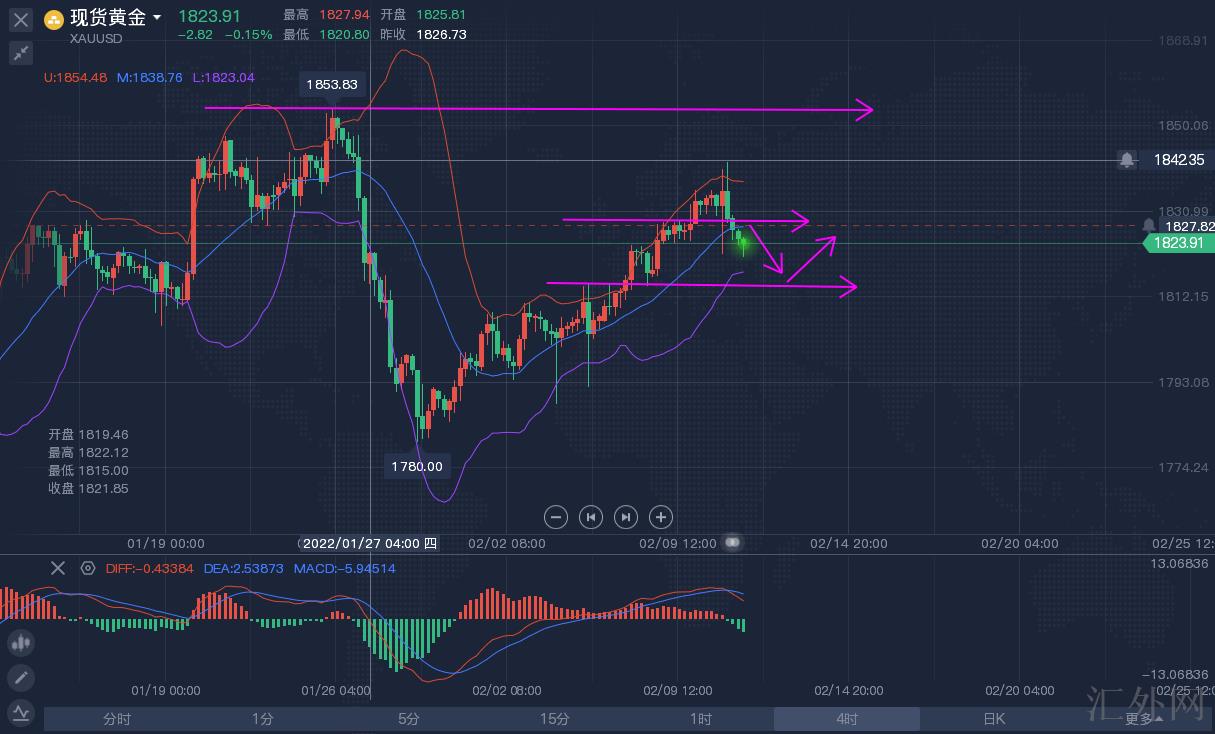The width and height of the screenshot is (1215, 734).
Task: Click the 1780.00 low price label
Action: coord(417,466)
